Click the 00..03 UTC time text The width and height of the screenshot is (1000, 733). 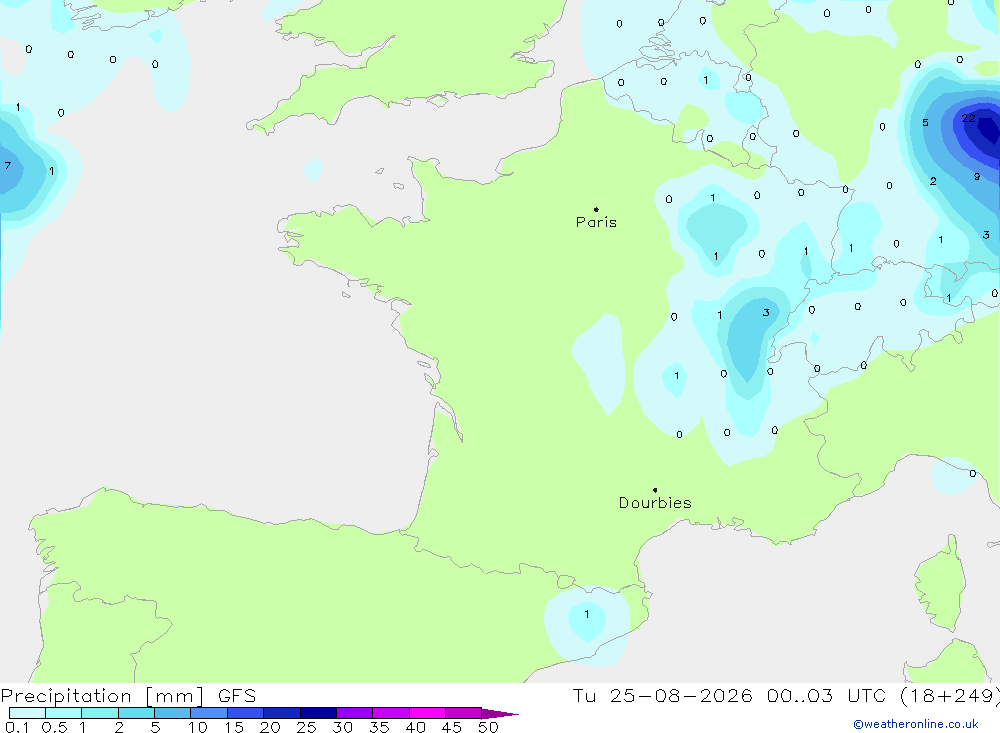(829, 695)
